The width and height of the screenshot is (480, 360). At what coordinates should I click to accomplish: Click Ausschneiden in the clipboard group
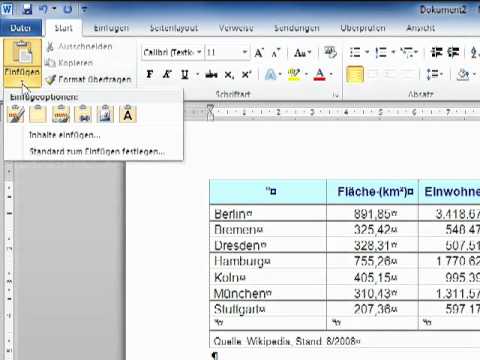click(x=80, y=46)
